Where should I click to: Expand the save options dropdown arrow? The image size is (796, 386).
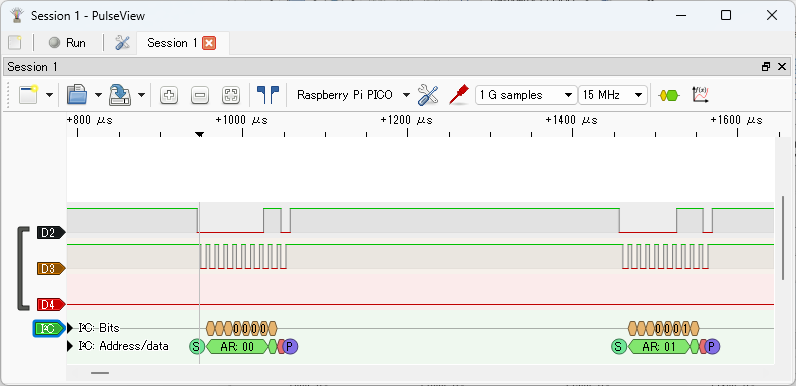[141, 95]
